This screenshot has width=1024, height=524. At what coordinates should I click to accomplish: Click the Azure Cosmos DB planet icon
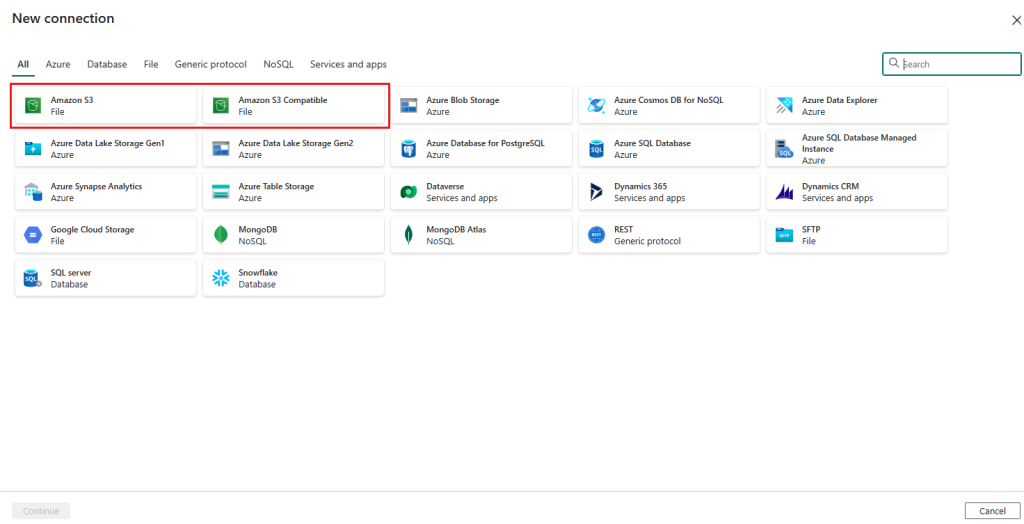coord(596,105)
